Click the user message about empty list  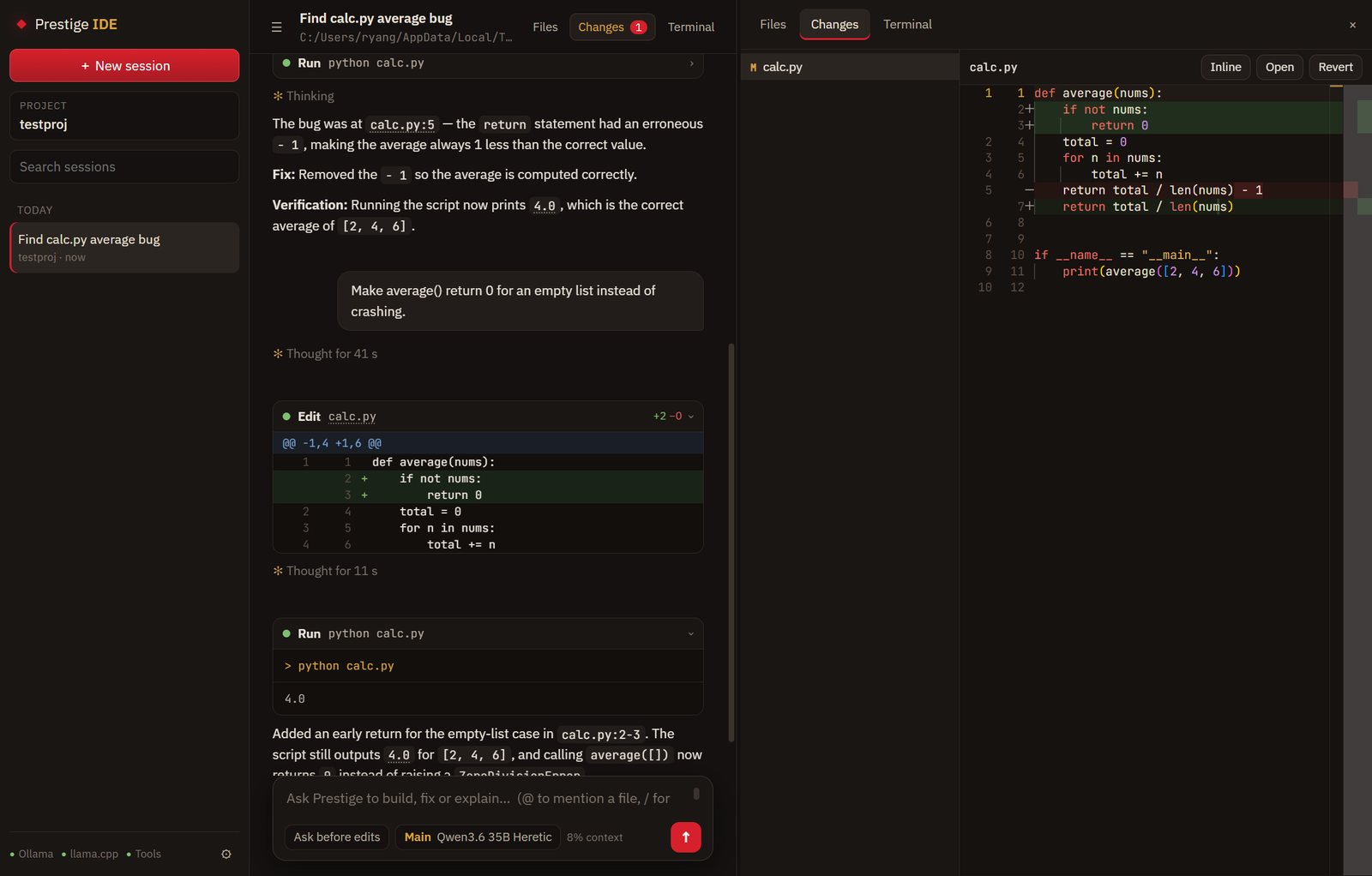click(521, 301)
